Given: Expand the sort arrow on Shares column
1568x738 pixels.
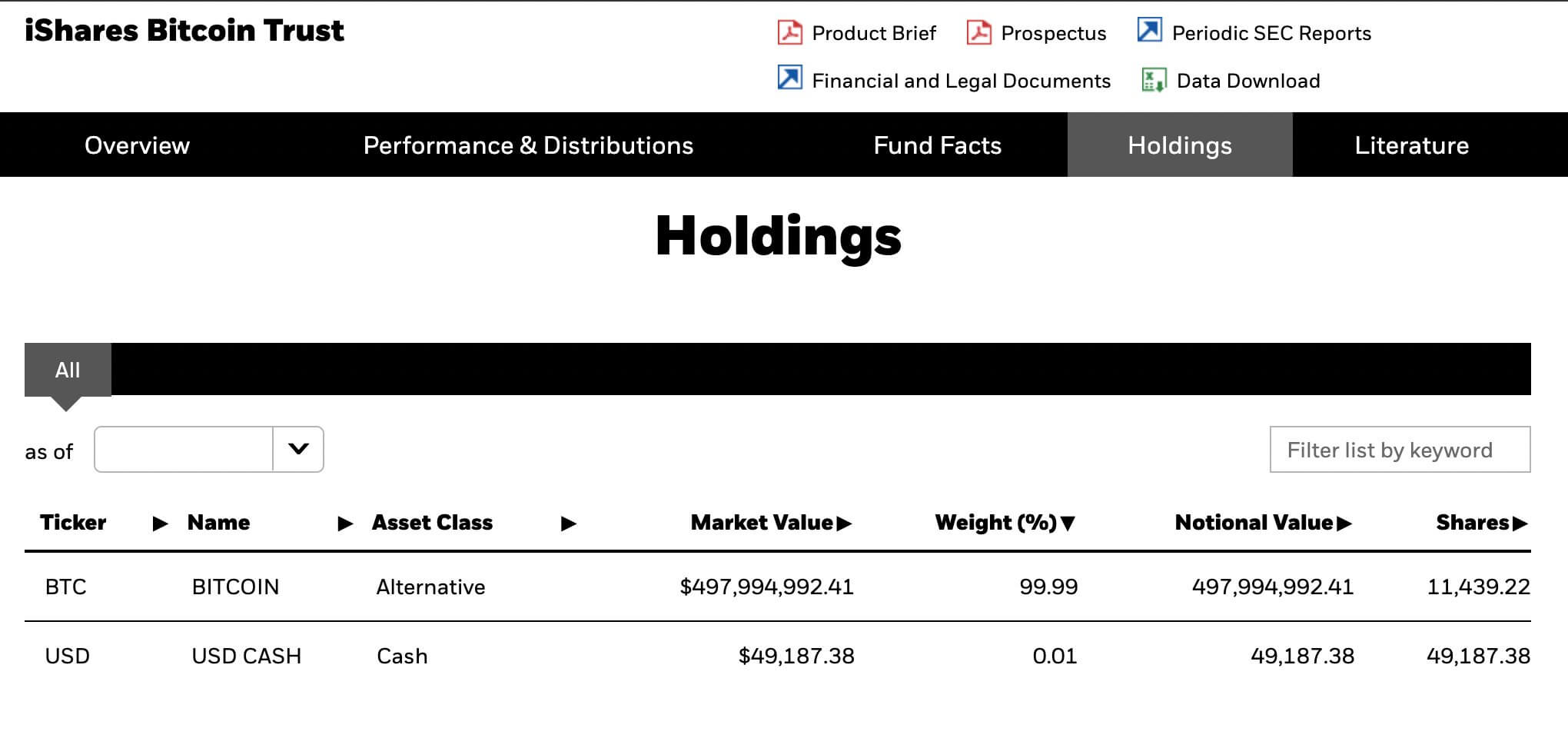Looking at the screenshot, I should point(1520,524).
